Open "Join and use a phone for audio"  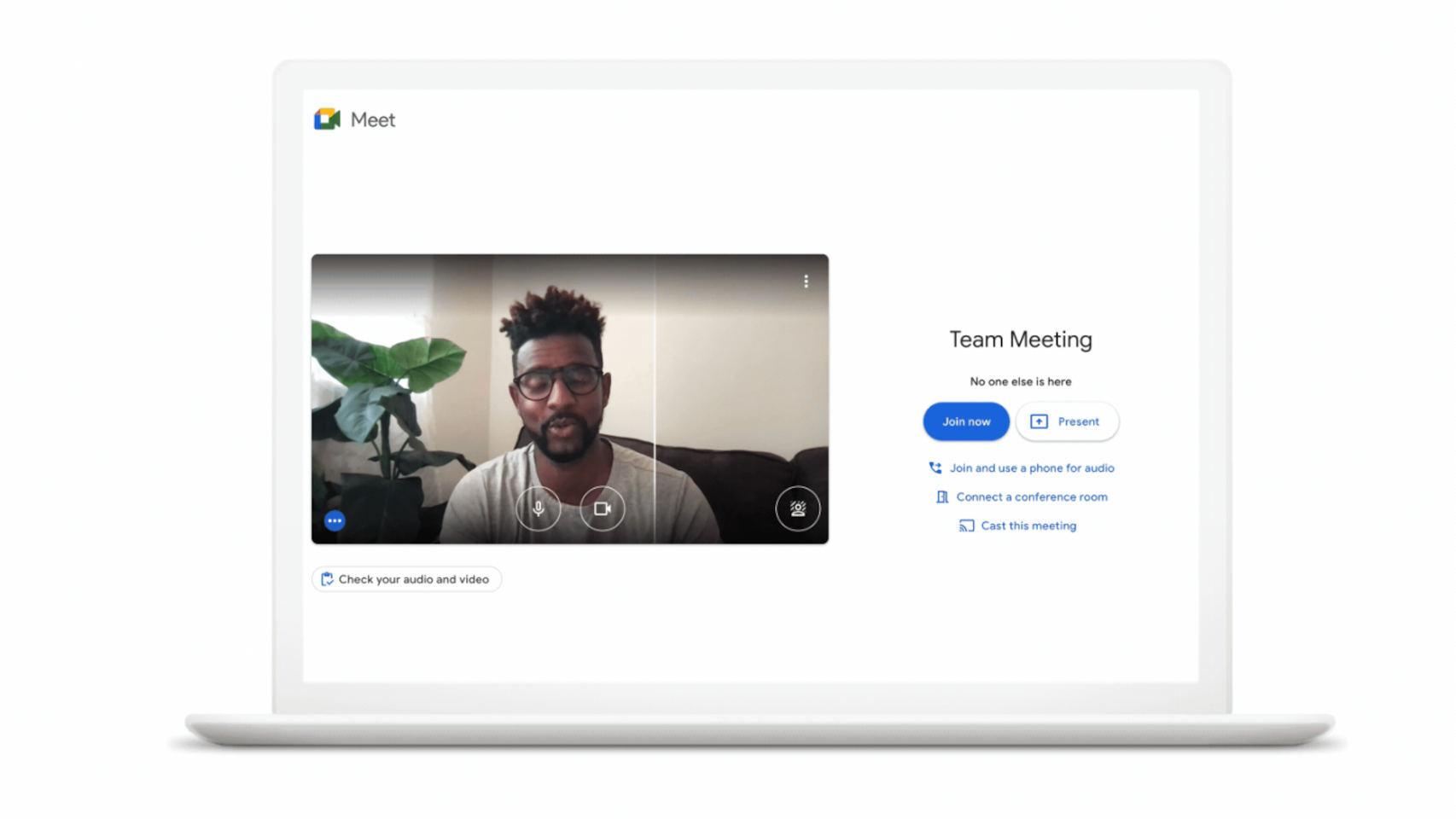click(x=1032, y=468)
